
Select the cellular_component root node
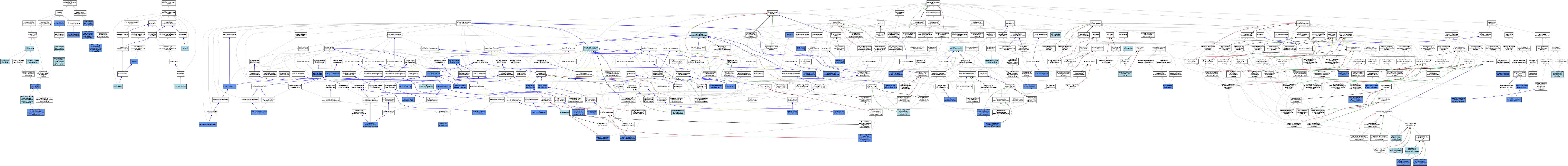169,3
